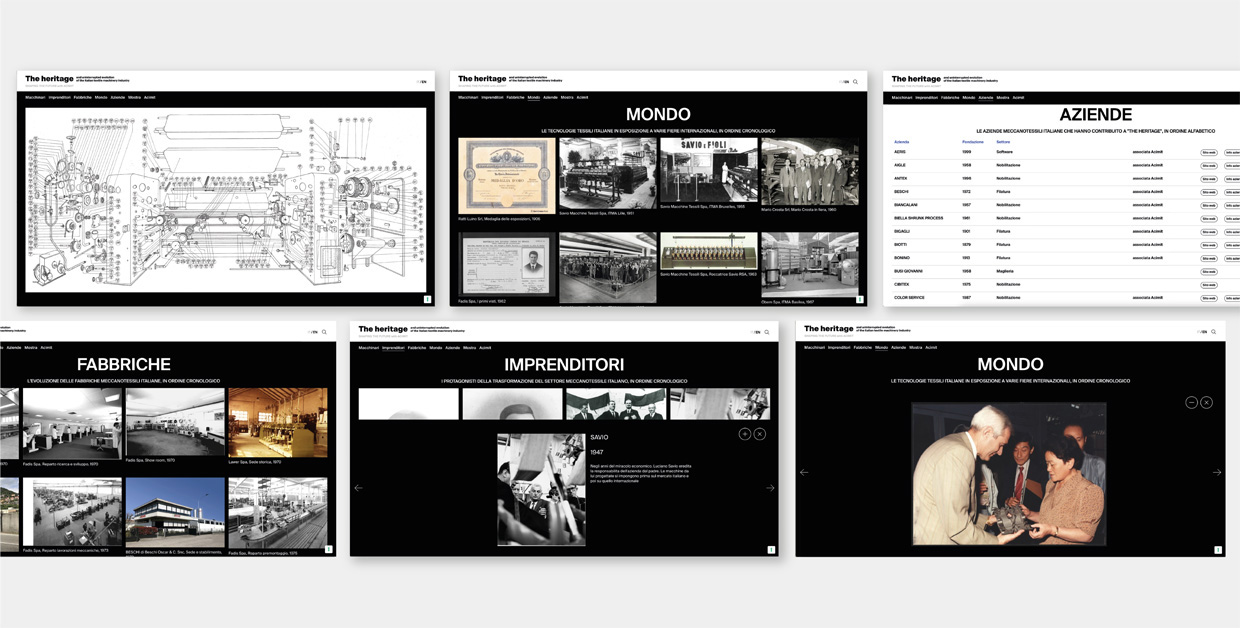
Task: Click the corner info icon on the Imprenditori screen
Action: (771, 549)
